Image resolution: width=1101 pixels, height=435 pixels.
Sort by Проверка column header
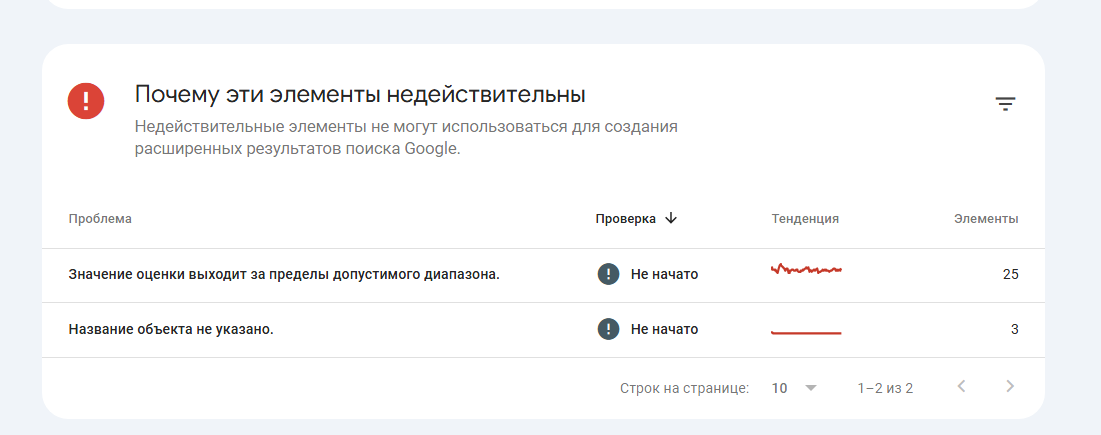(x=625, y=218)
